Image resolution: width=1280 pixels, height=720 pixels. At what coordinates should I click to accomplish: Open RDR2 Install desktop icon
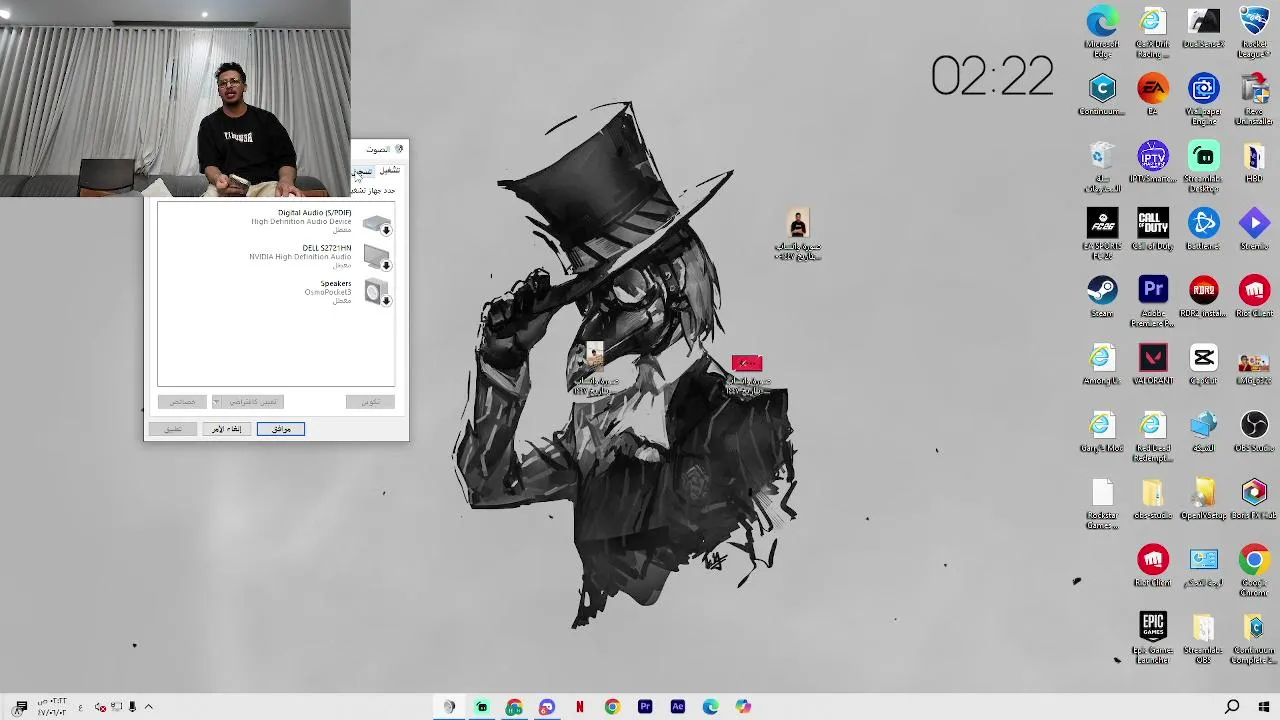1203,296
